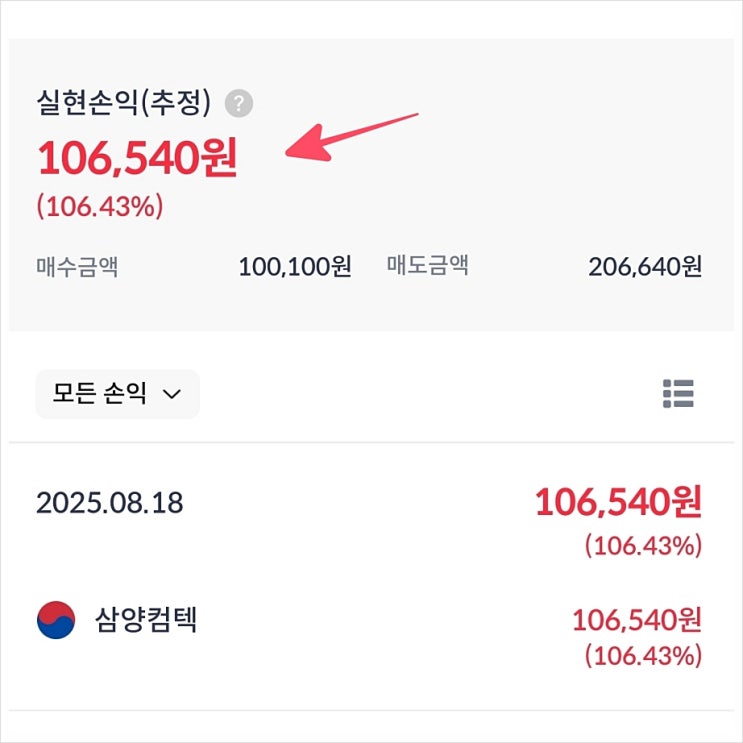Click the 삼양컴텍 row profit 106,540원

click(636, 620)
